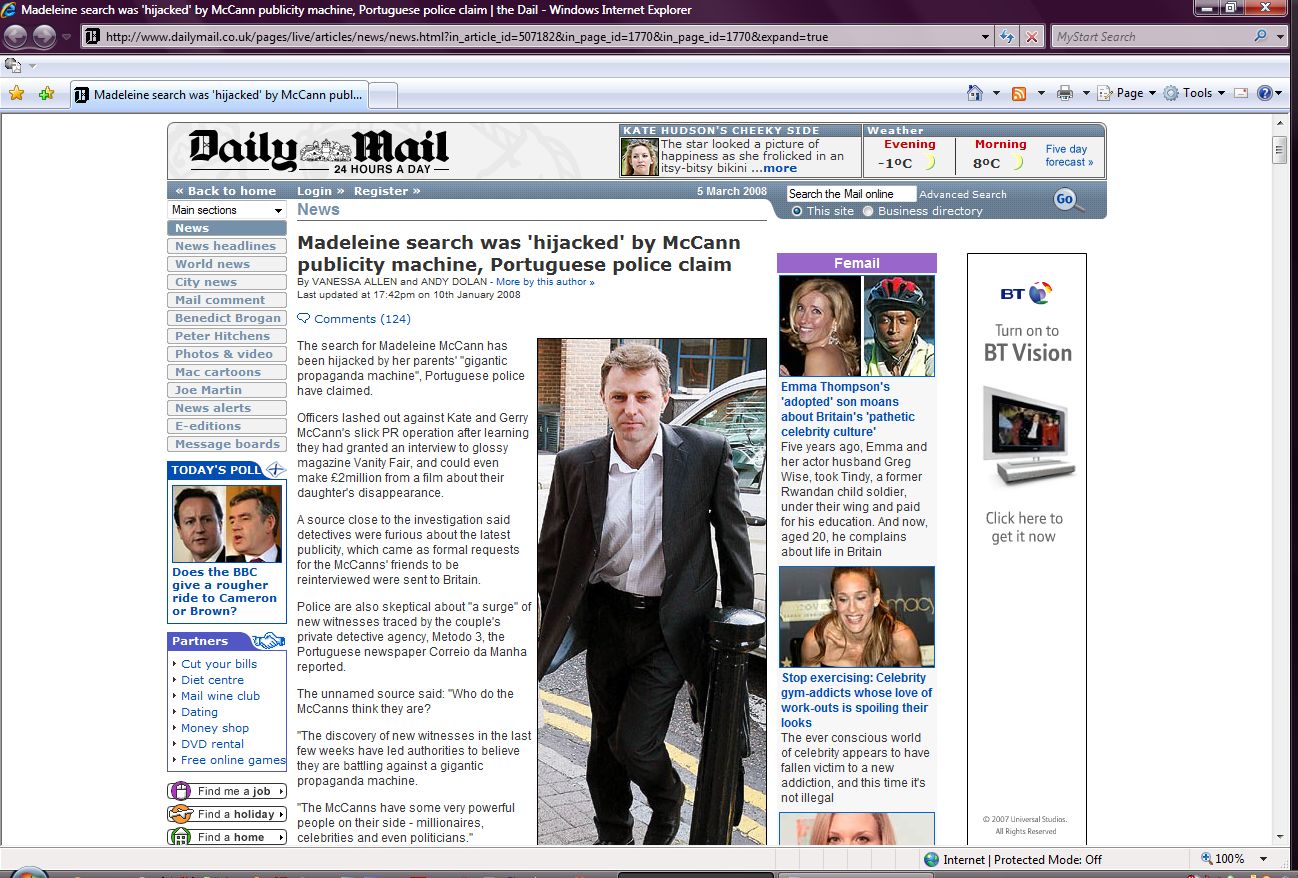Image resolution: width=1298 pixels, height=878 pixels.
Task: Select the "Business directory" radio button
Action: tap(868, 211)
